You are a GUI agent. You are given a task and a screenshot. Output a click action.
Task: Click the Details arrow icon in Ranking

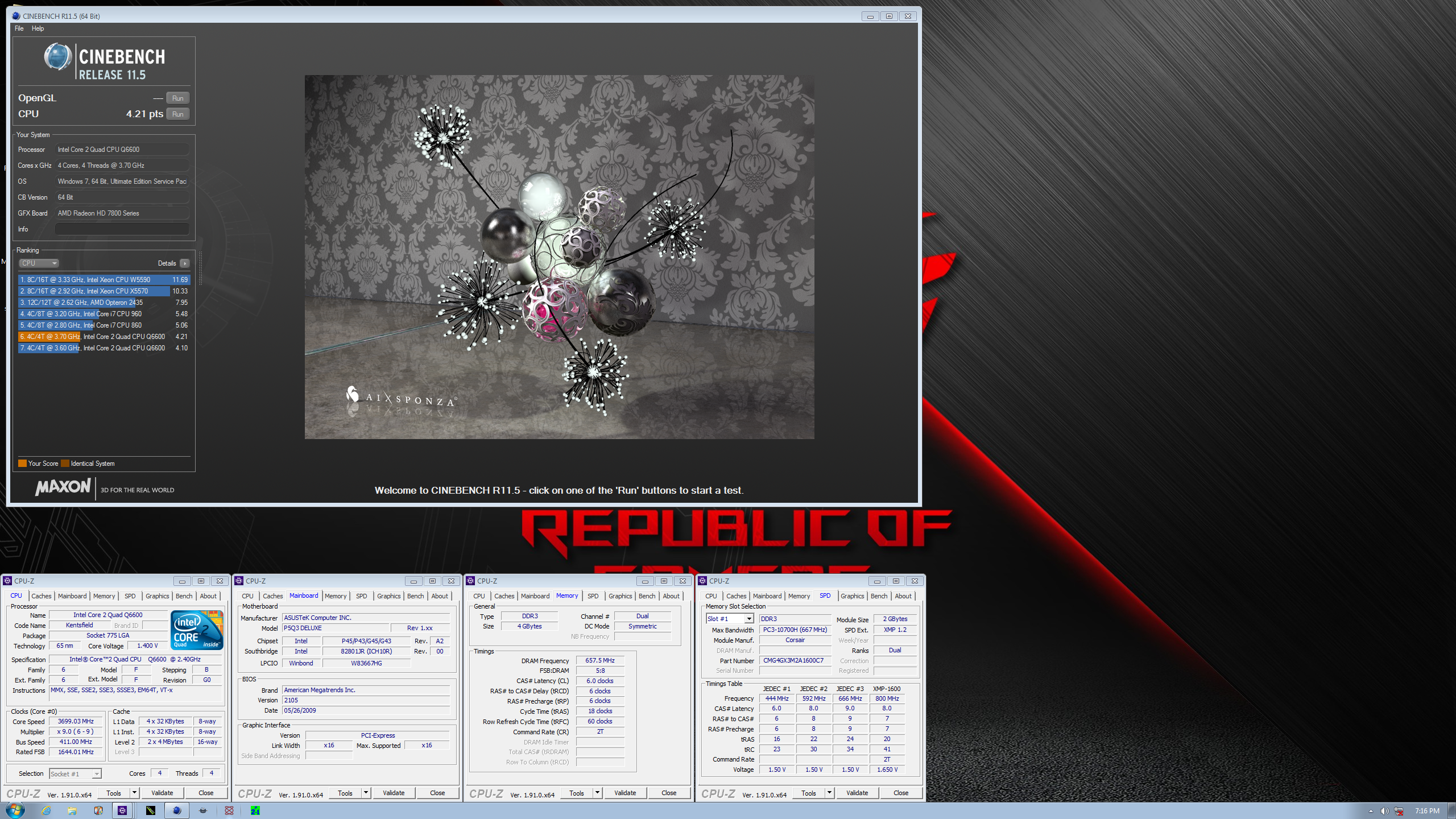[185, 263]
